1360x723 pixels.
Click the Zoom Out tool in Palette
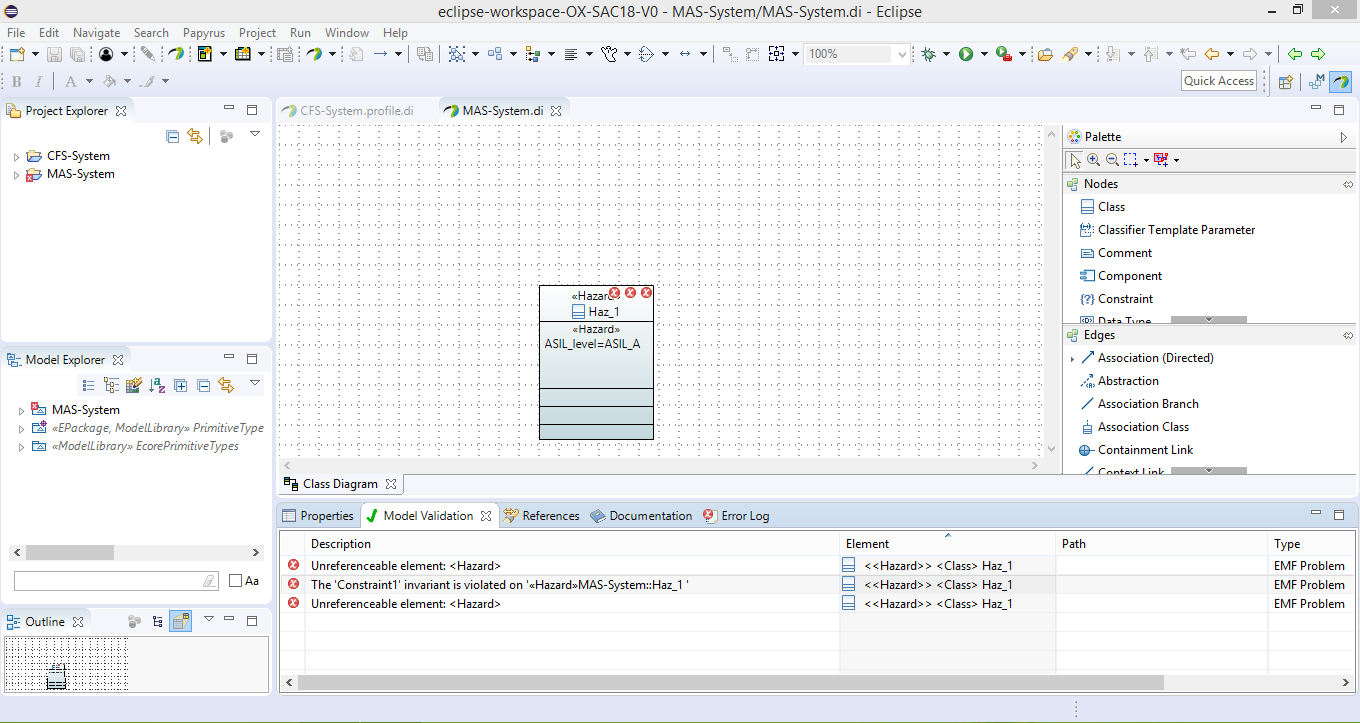pos(1111,160)
